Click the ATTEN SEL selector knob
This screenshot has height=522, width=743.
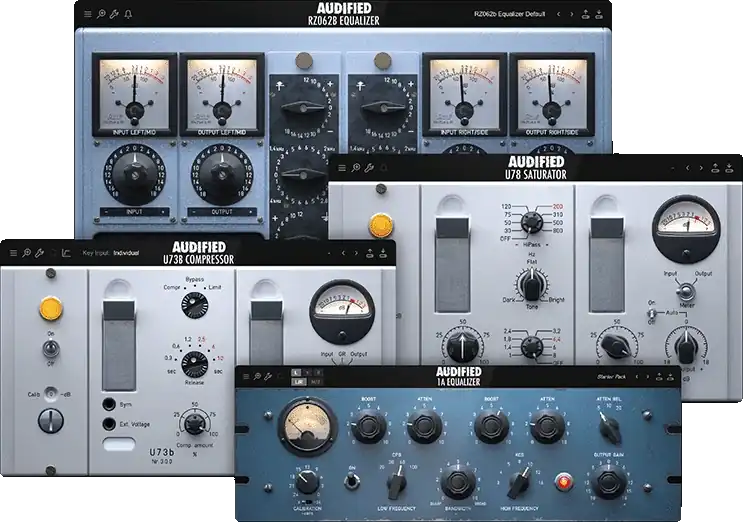pyautogui.click(x=608, y=426)
